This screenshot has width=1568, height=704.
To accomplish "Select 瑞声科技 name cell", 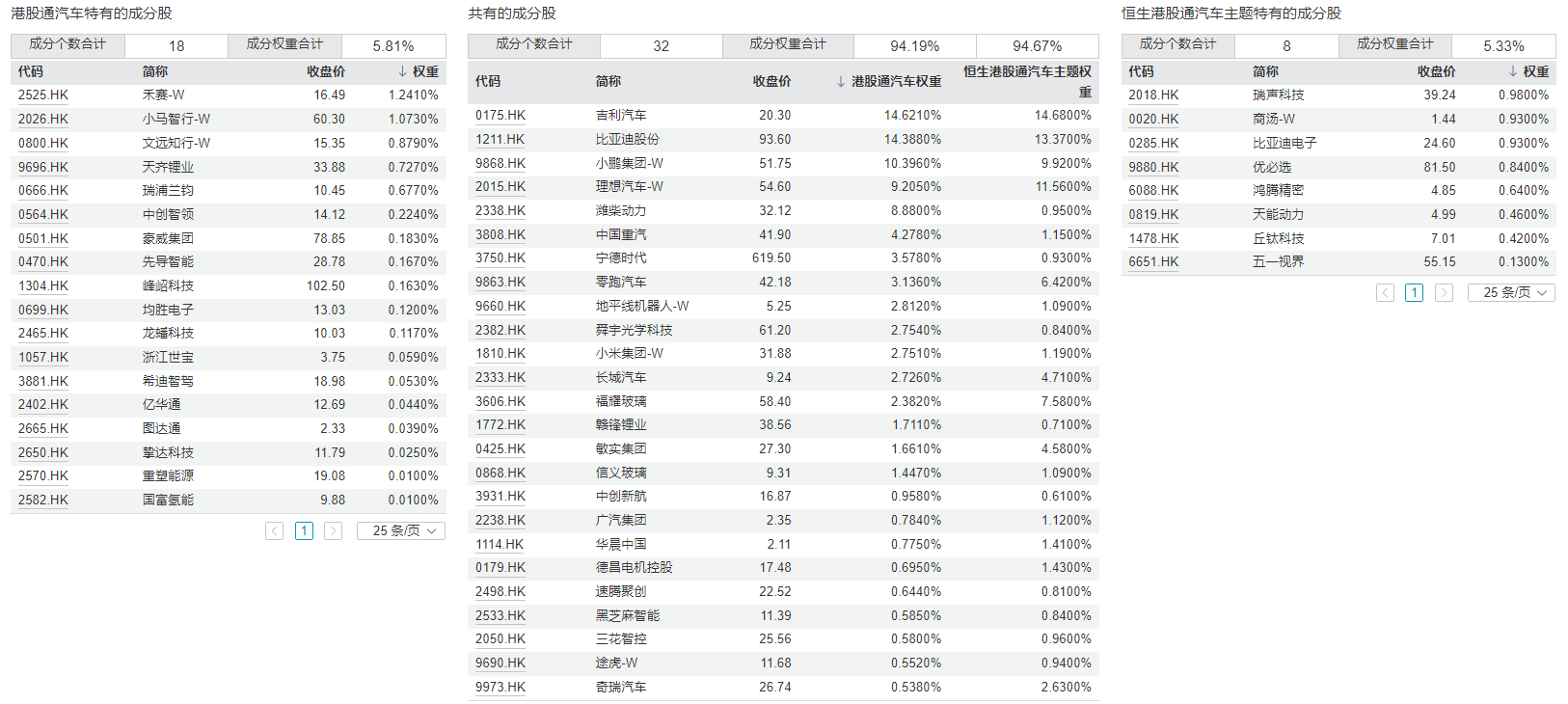I will pos(1279,95).
